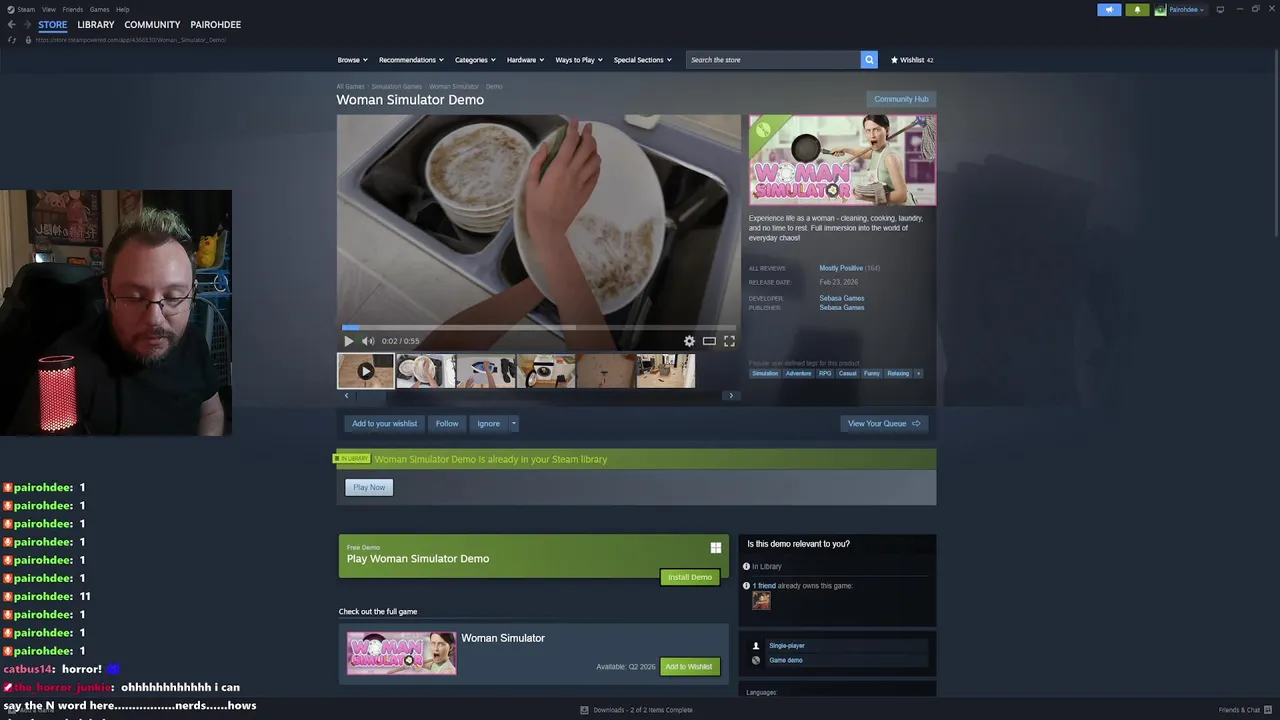This screenshot has width=1280, height=720.
Task: Click the Steam announcements megaphone icon
Action: 1109,9
